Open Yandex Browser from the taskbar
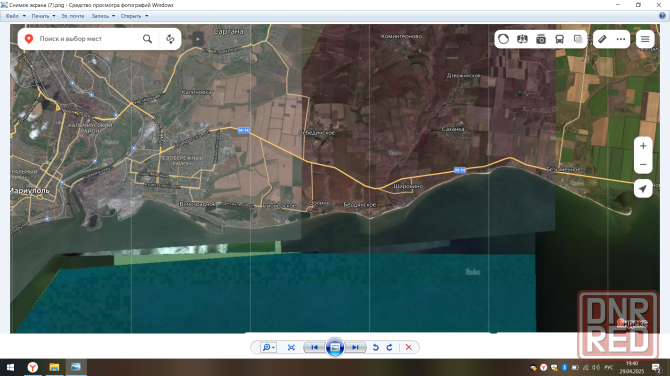 (32, 367)
